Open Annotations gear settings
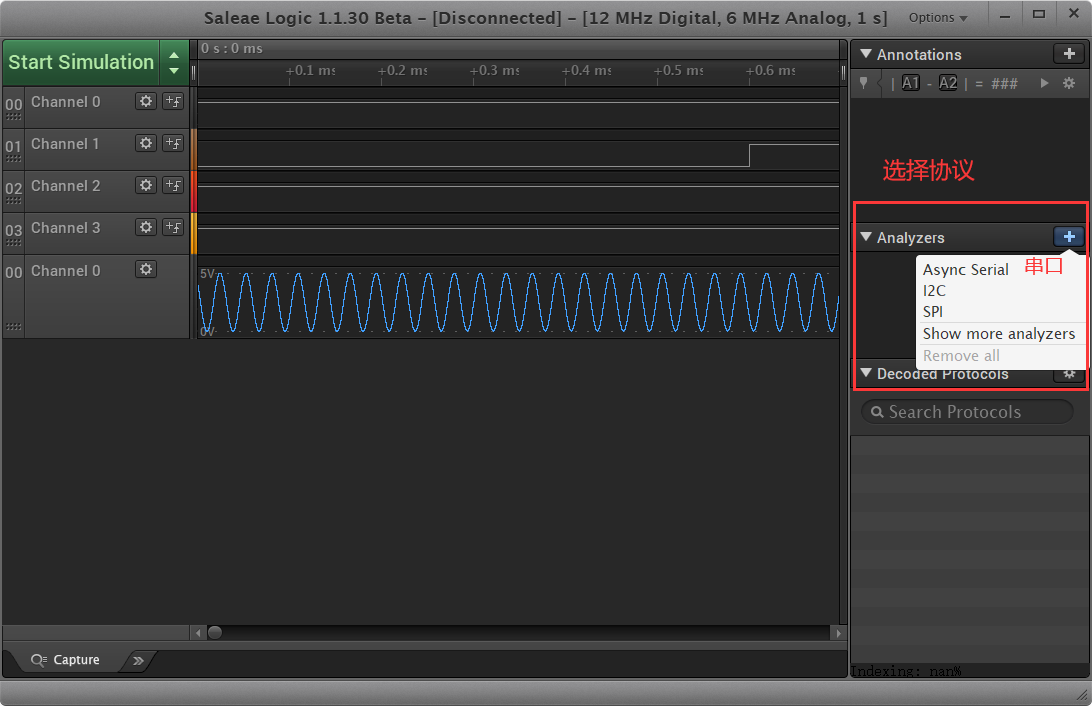1092x706 pixels. (x=1068, y=83)
